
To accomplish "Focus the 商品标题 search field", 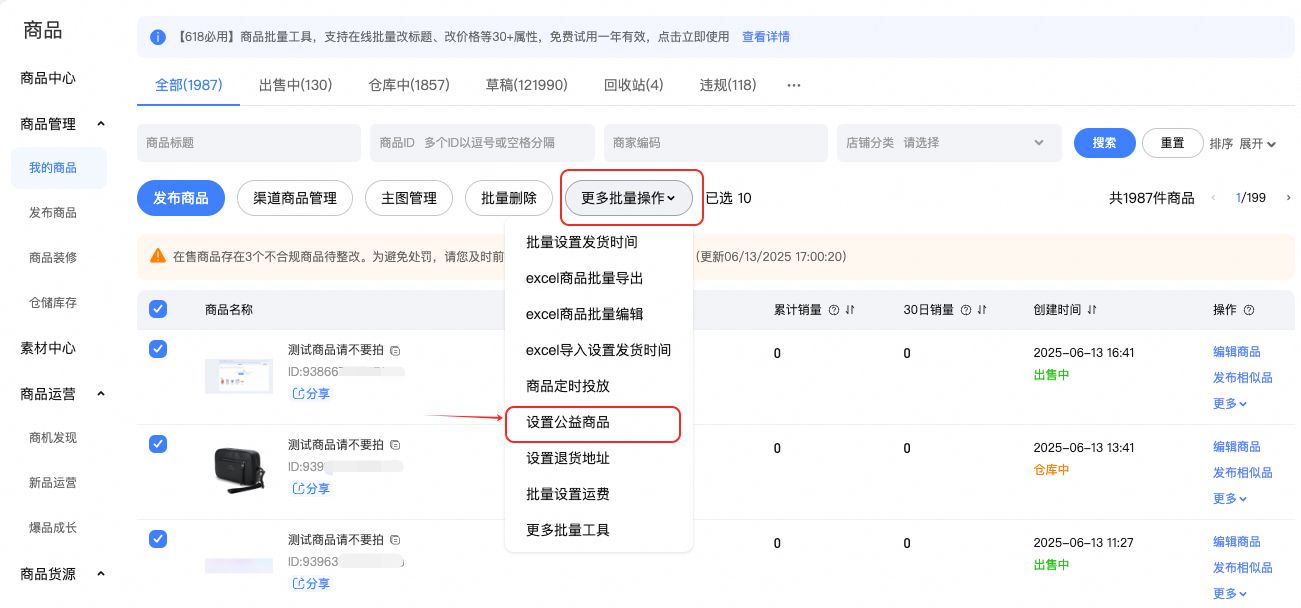I will pyautogui.click(x=249, y=143).
